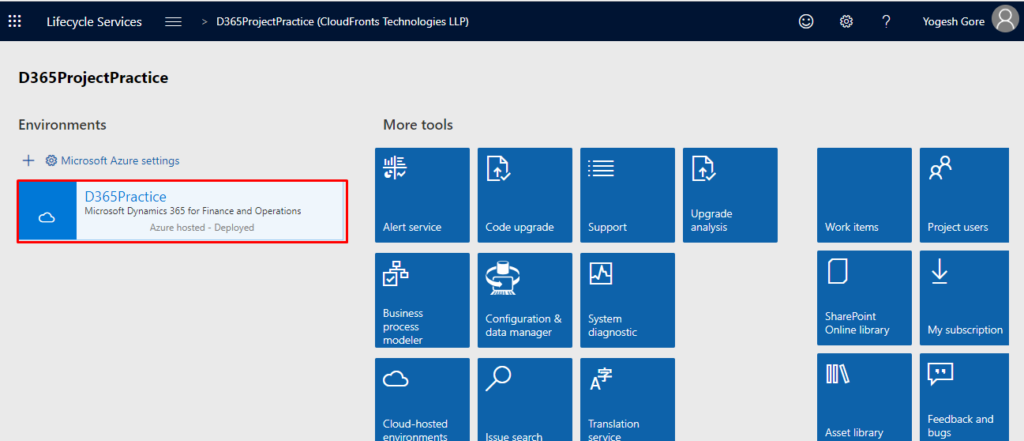Open the SharePoint Online library tile
The height and width of the screenshot is (441, 1024).
(x=864, y=298)
